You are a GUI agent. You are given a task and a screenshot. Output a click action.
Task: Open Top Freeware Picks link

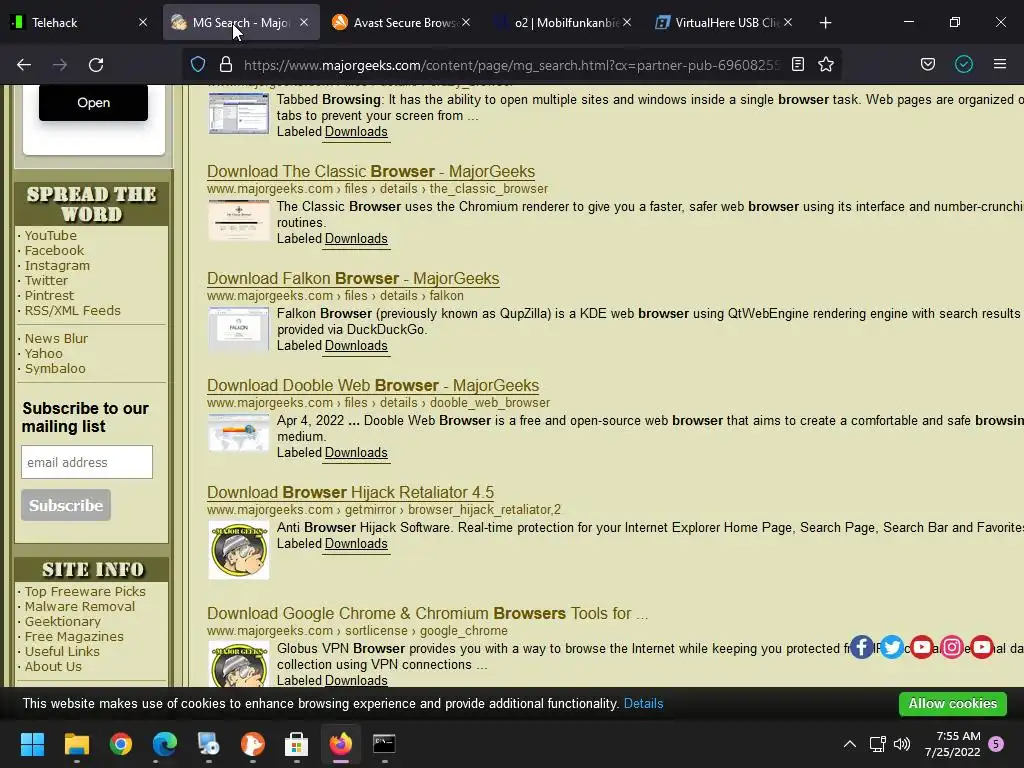pos(85,591)
